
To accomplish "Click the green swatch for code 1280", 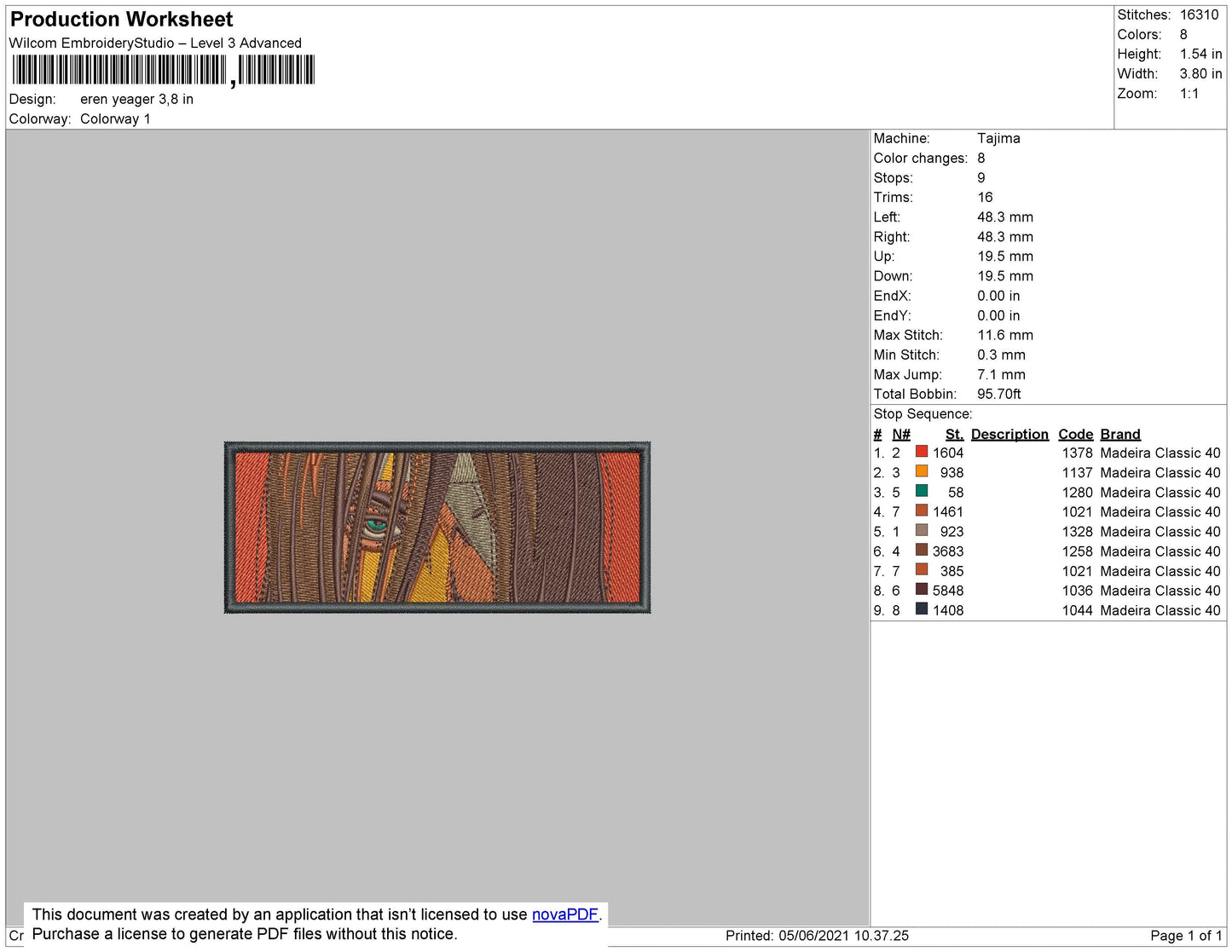I will click(922, 491).
